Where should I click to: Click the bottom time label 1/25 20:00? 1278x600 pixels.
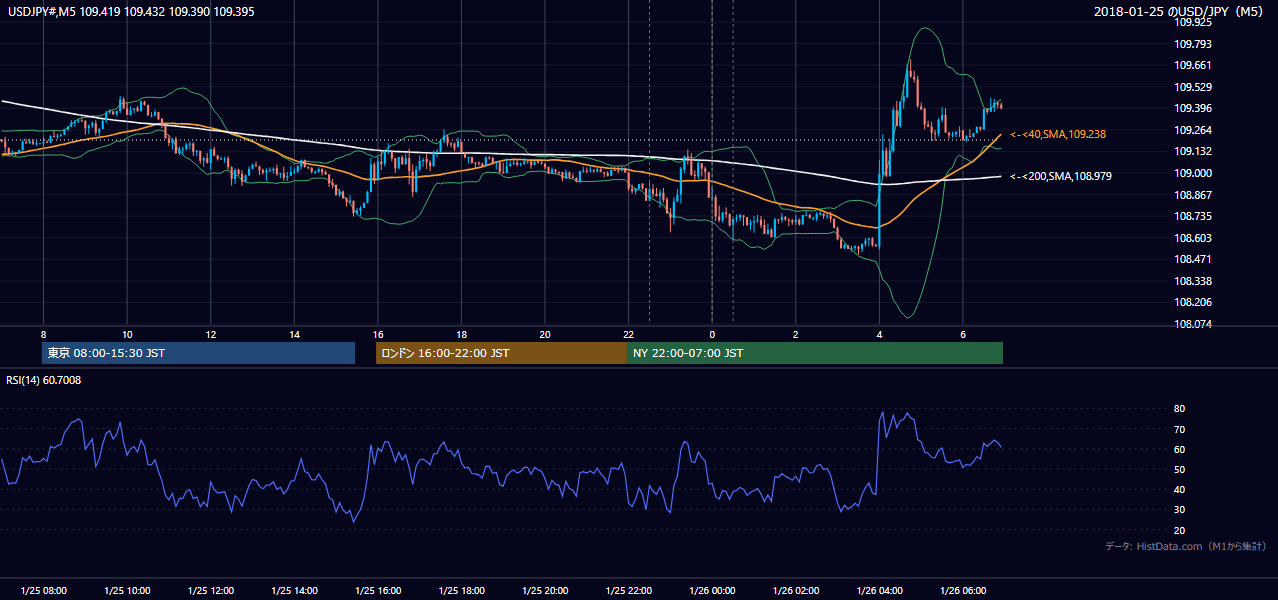(x=545, y=591)
